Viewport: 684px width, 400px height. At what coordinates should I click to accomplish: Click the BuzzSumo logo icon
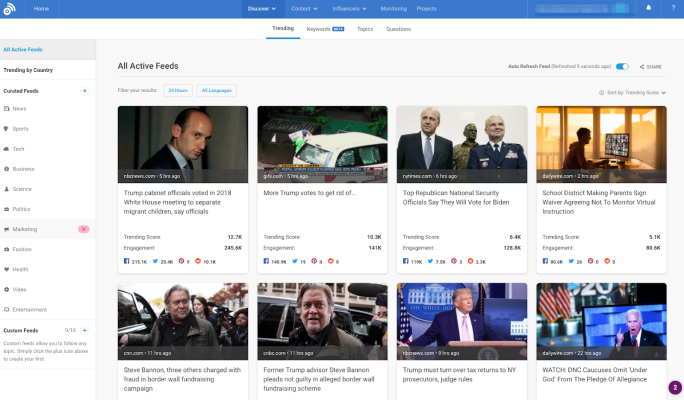(10, 8)
